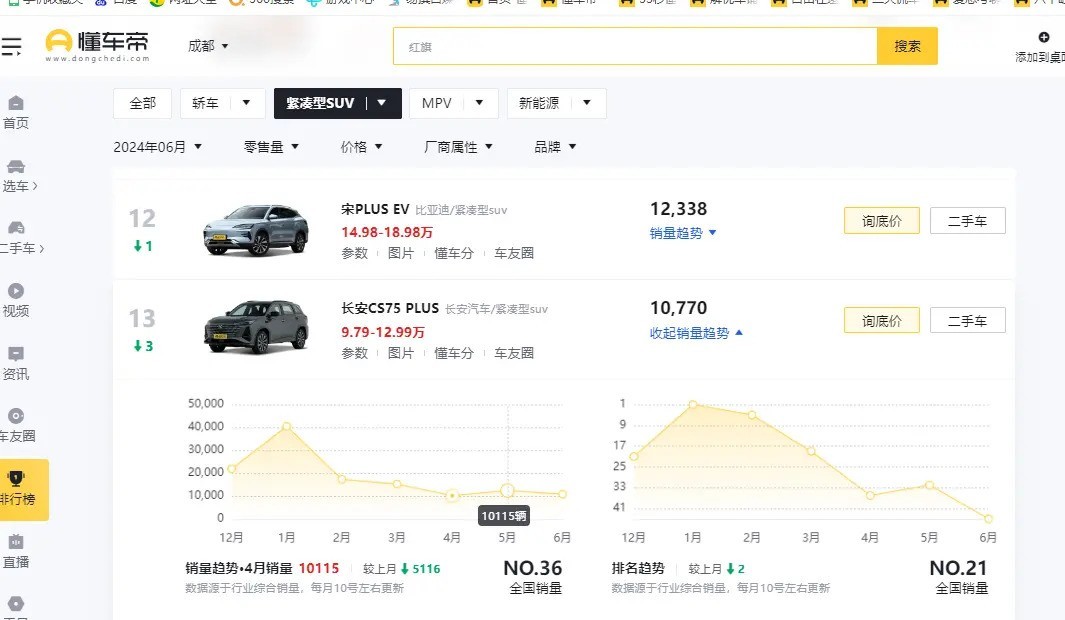Click 询底价 for 宋PLUS EV
This screenshot has width=1065, height=620.
[x=882, y=221]
